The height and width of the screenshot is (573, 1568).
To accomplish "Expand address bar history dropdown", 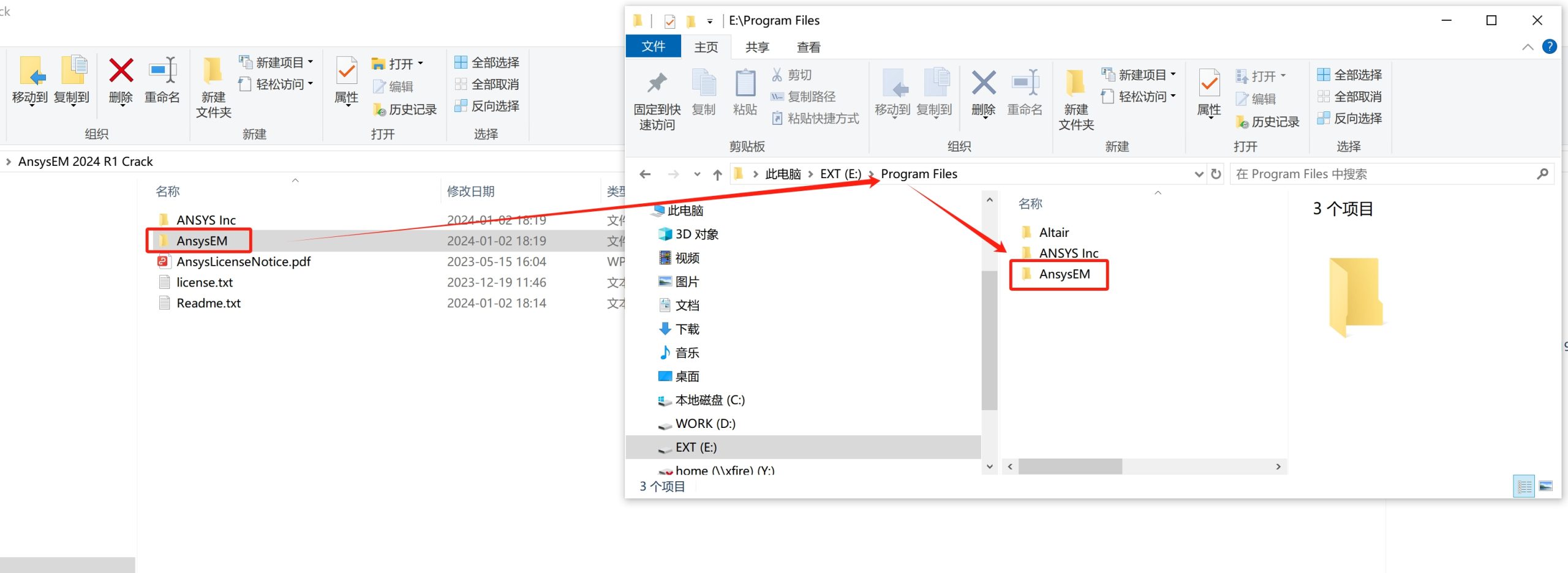I will [1199, 174].
